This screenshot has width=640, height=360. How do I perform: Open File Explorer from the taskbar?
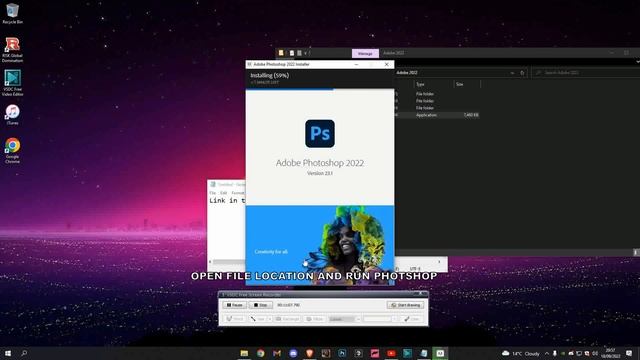(244, 353)
